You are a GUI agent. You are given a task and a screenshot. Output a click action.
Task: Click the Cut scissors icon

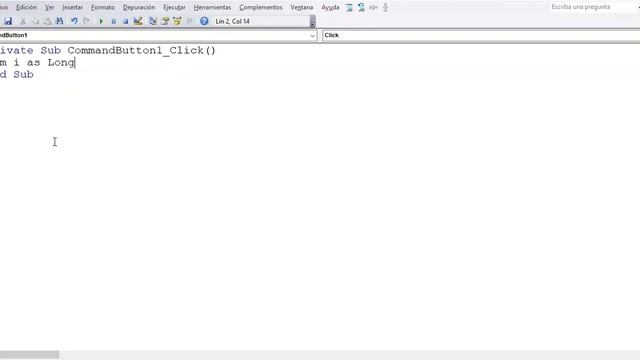23,21
